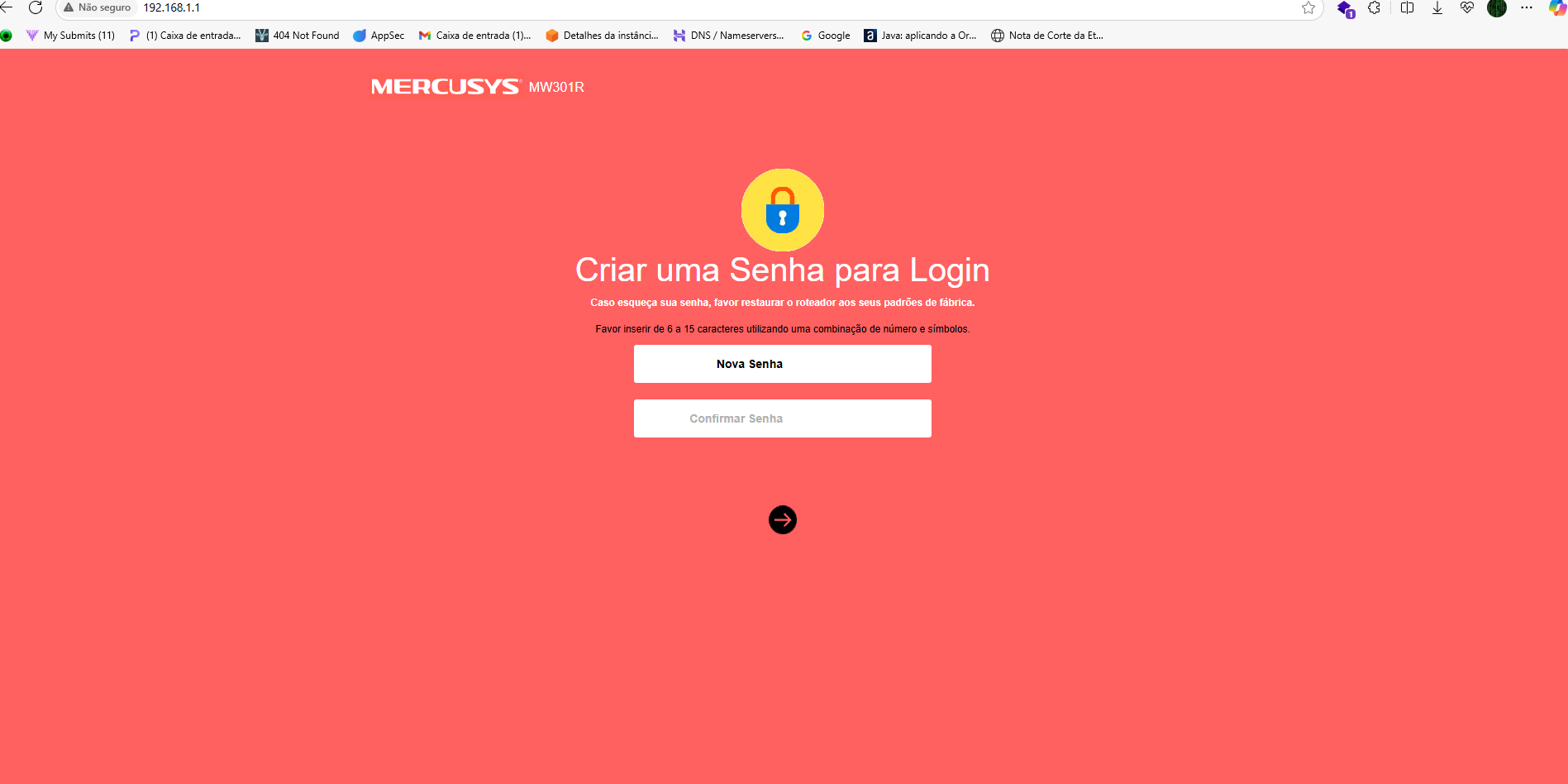
Task: Click the profile avatar icon
Action: pyautogui.click(x=1497, y=7)
